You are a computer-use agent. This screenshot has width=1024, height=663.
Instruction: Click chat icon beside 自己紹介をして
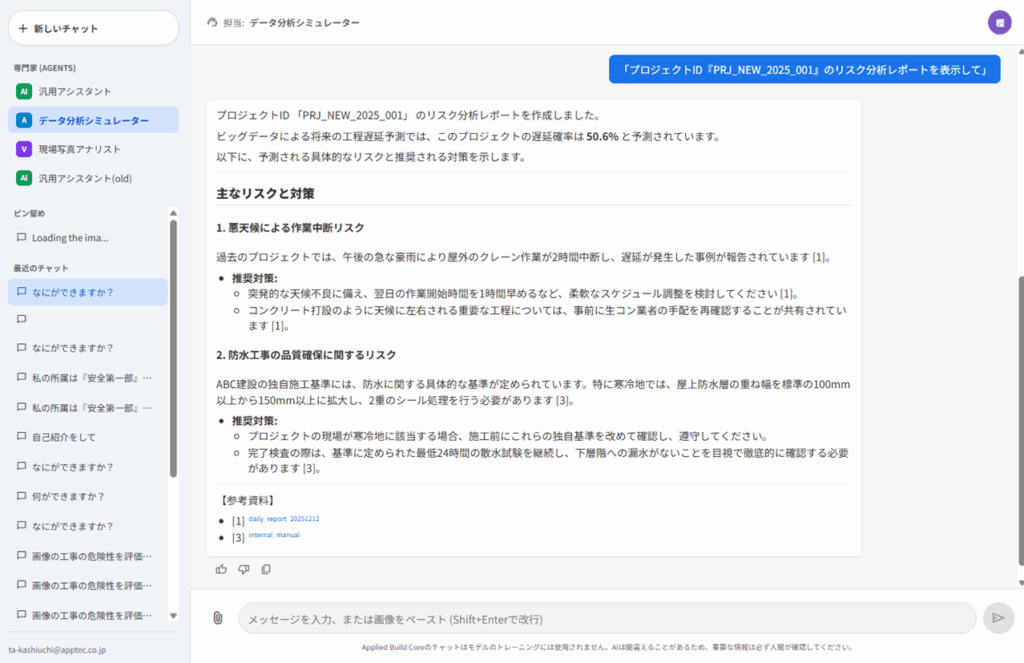click(22, 436)
